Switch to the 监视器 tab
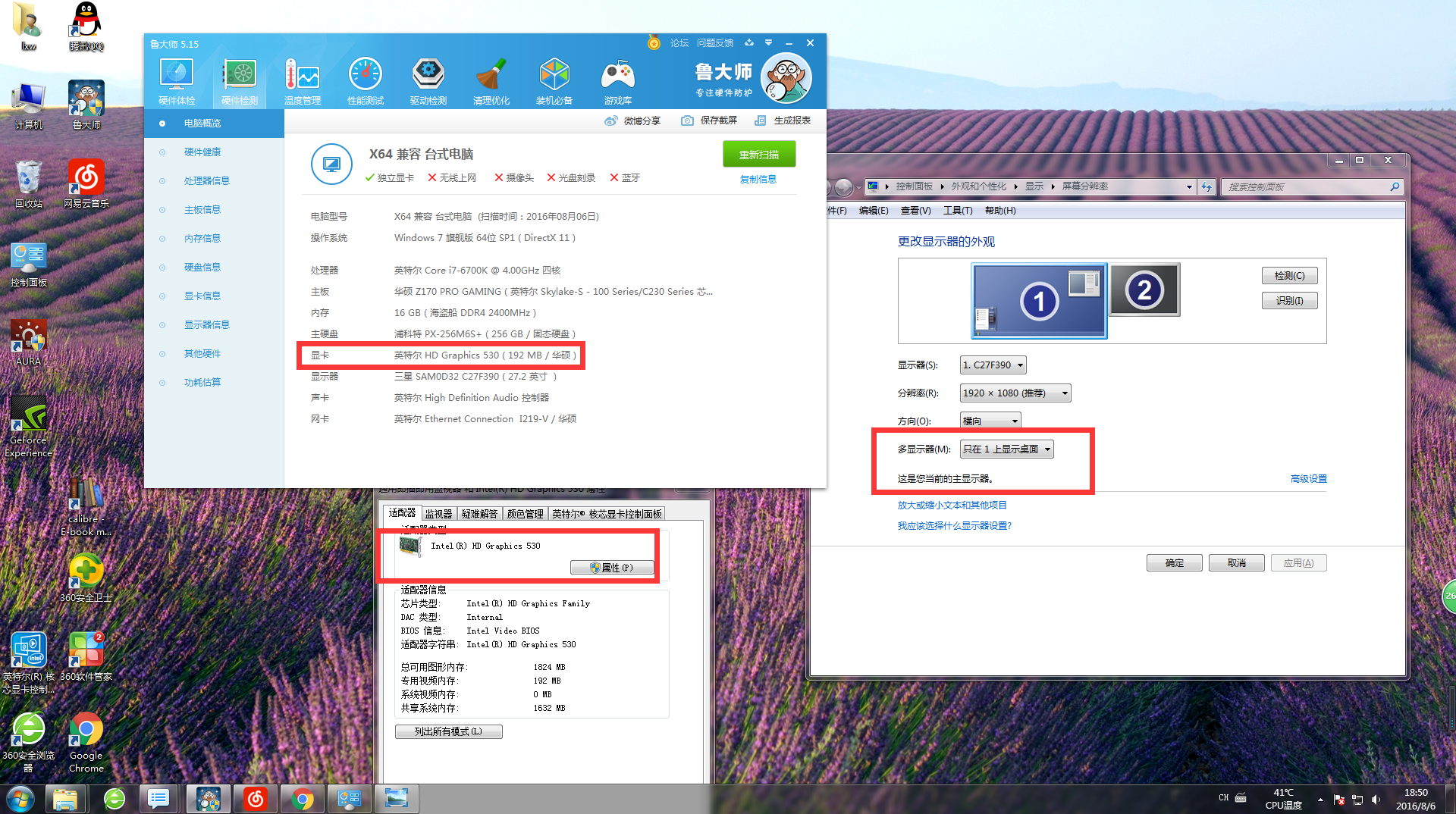The image size is (1456, 814). (x=438, y=514)
